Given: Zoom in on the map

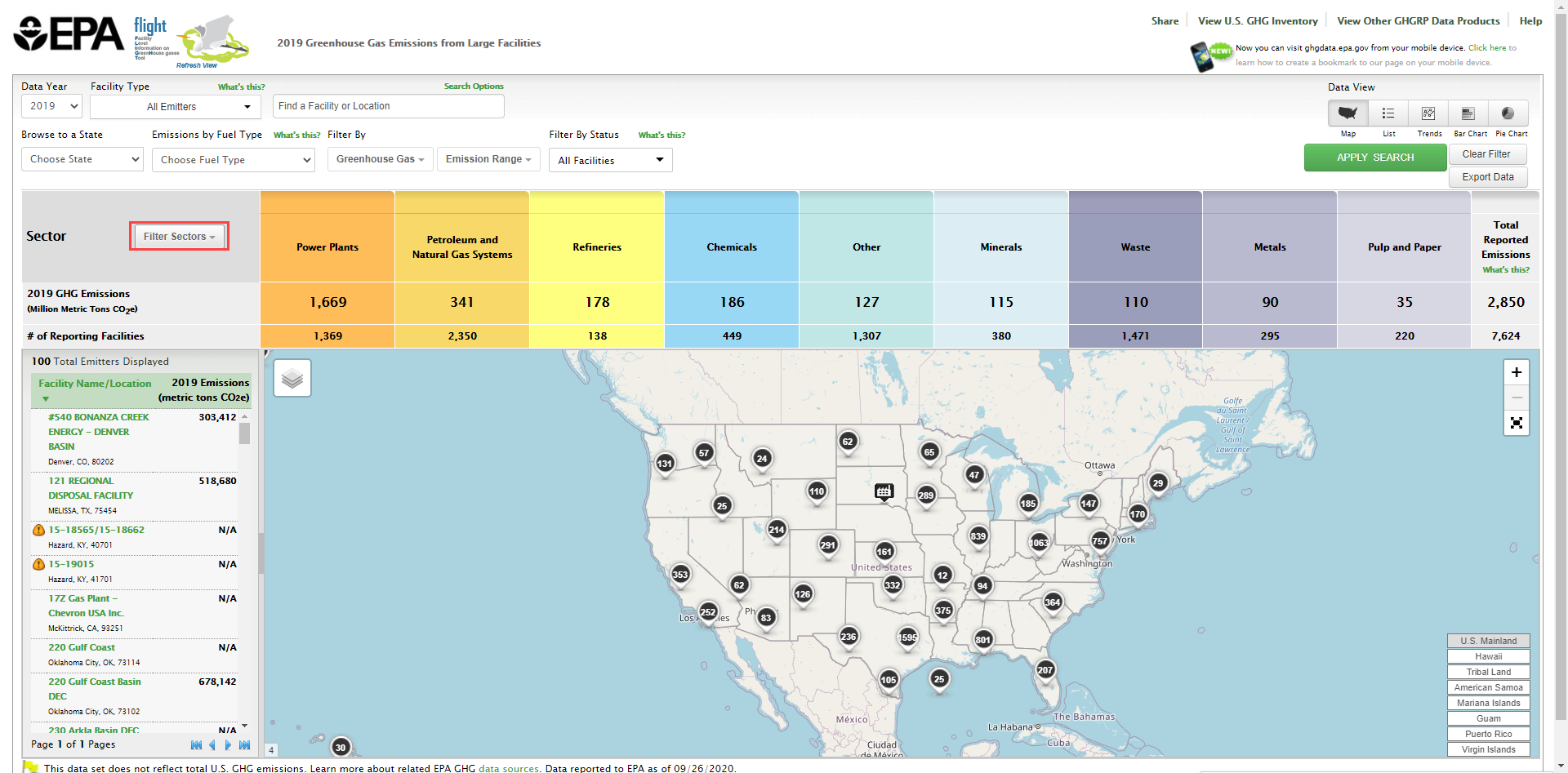Looking at the screenshot, I should coord(1517,372).
